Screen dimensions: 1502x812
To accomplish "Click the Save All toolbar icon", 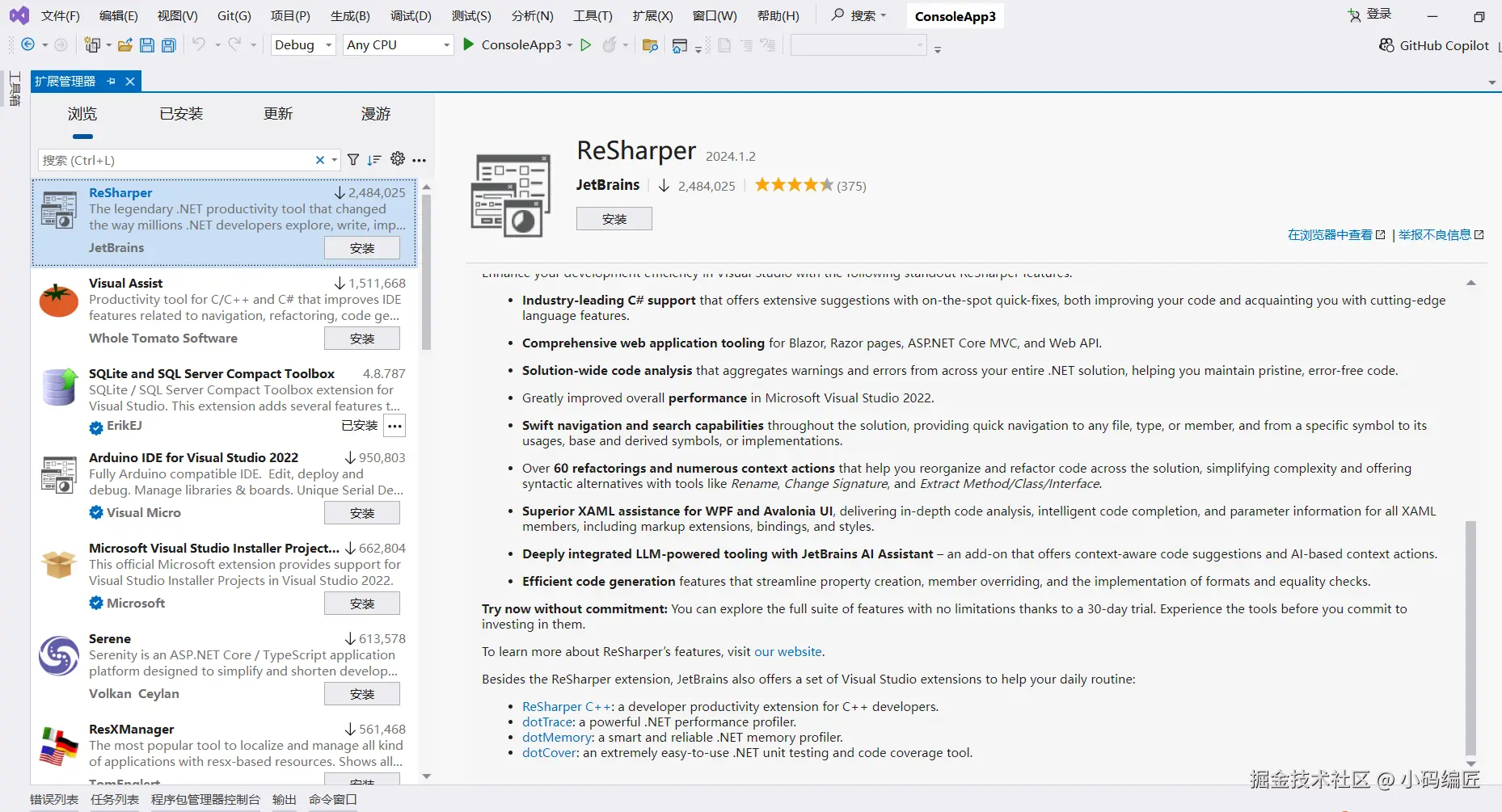I will coord(169,45).
